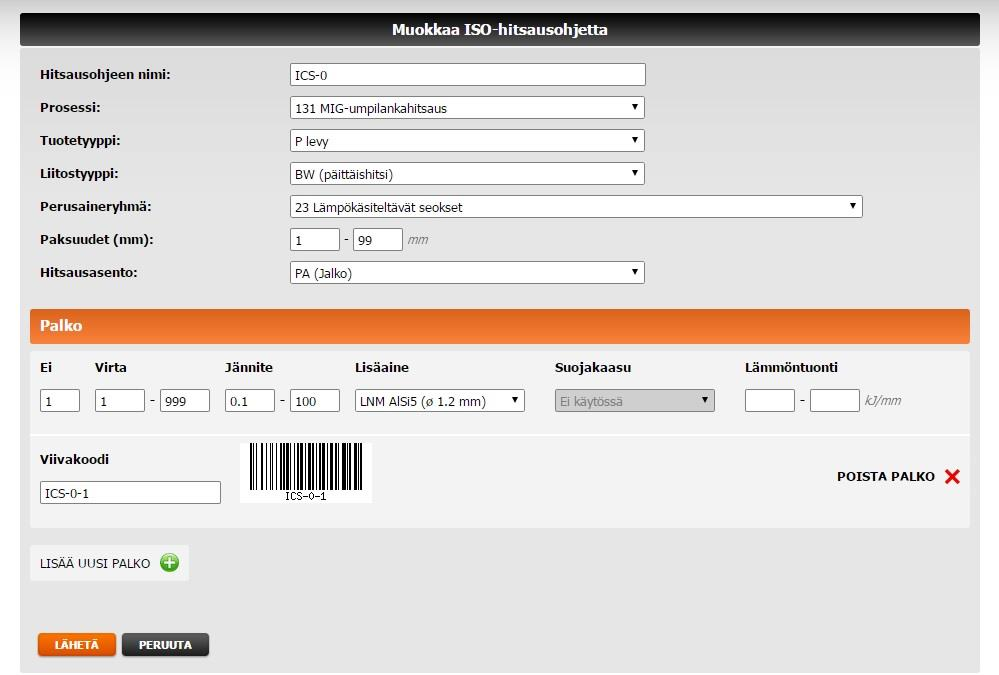Viewport: 999px width, 675px height.
Task: Click the PERUUTA cancel button
Action: 166,644
